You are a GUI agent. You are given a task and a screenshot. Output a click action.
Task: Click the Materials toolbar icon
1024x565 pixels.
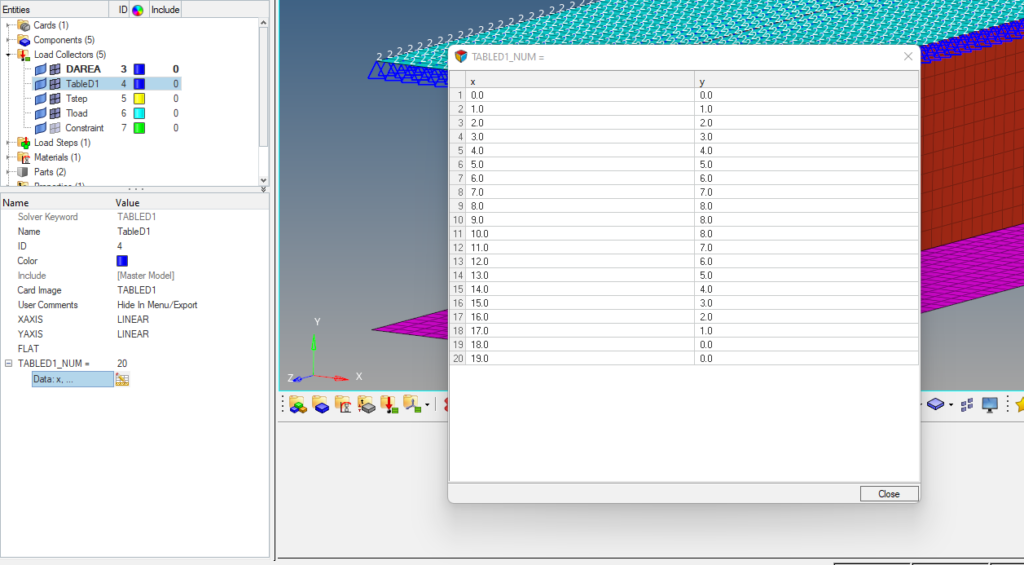tap(344, 405)
